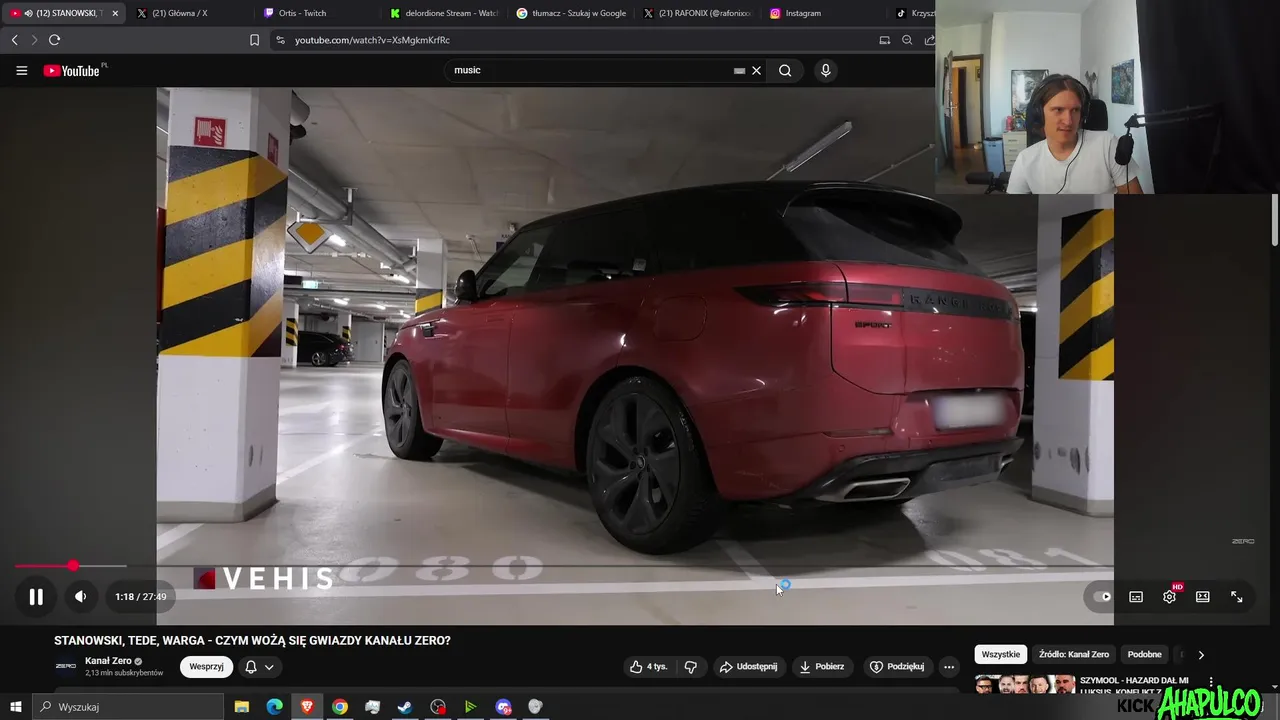
Task: Click 'Podziękuj' thanks button
Action: pos(897,667)
